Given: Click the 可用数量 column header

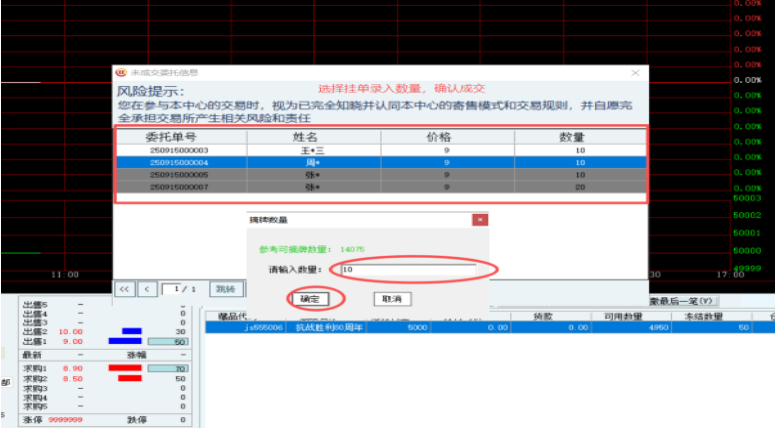Looking at the screenshot, I should (623, 317).
